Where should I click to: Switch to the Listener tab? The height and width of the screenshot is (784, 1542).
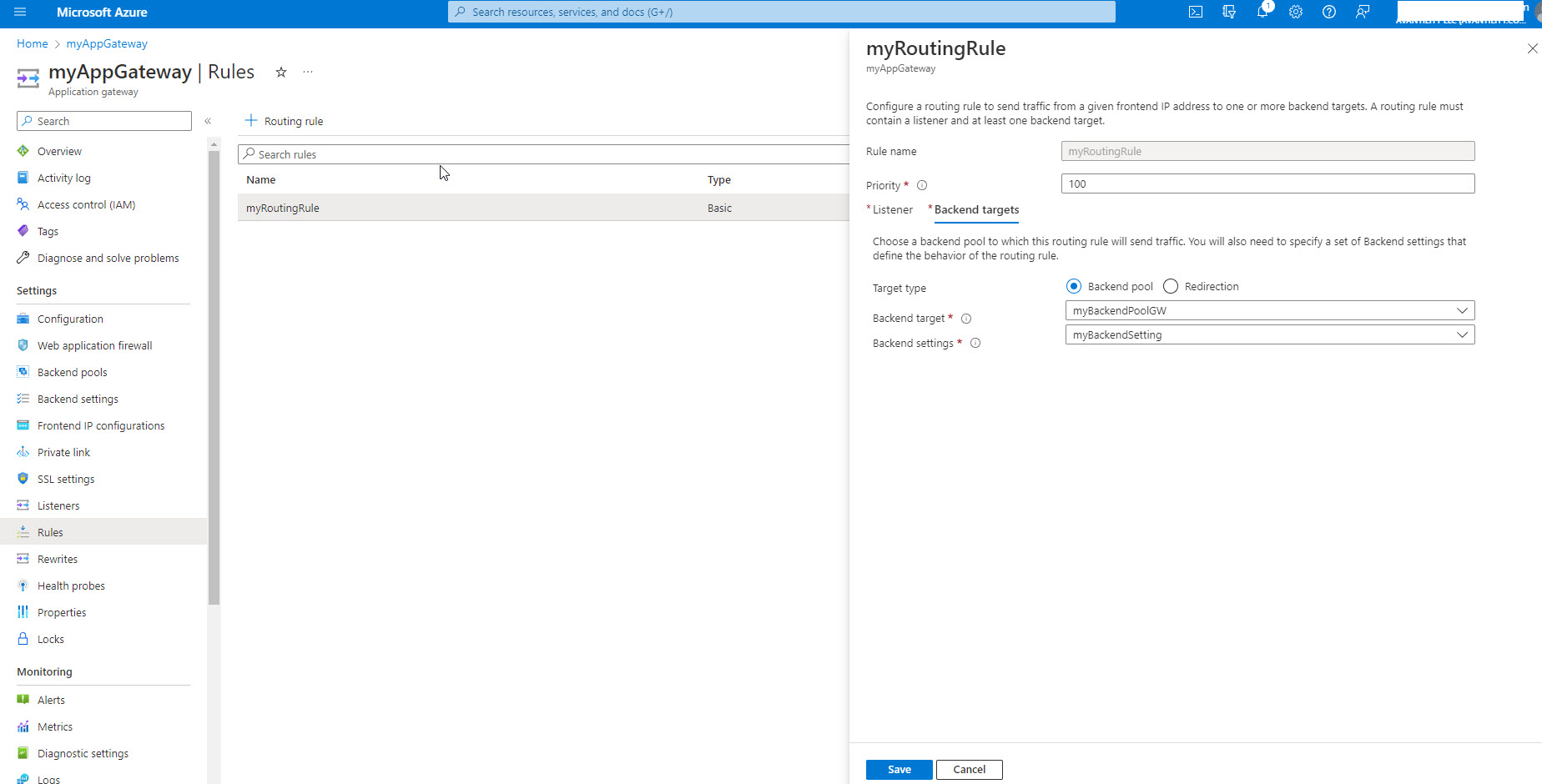[x=892, y=209]
